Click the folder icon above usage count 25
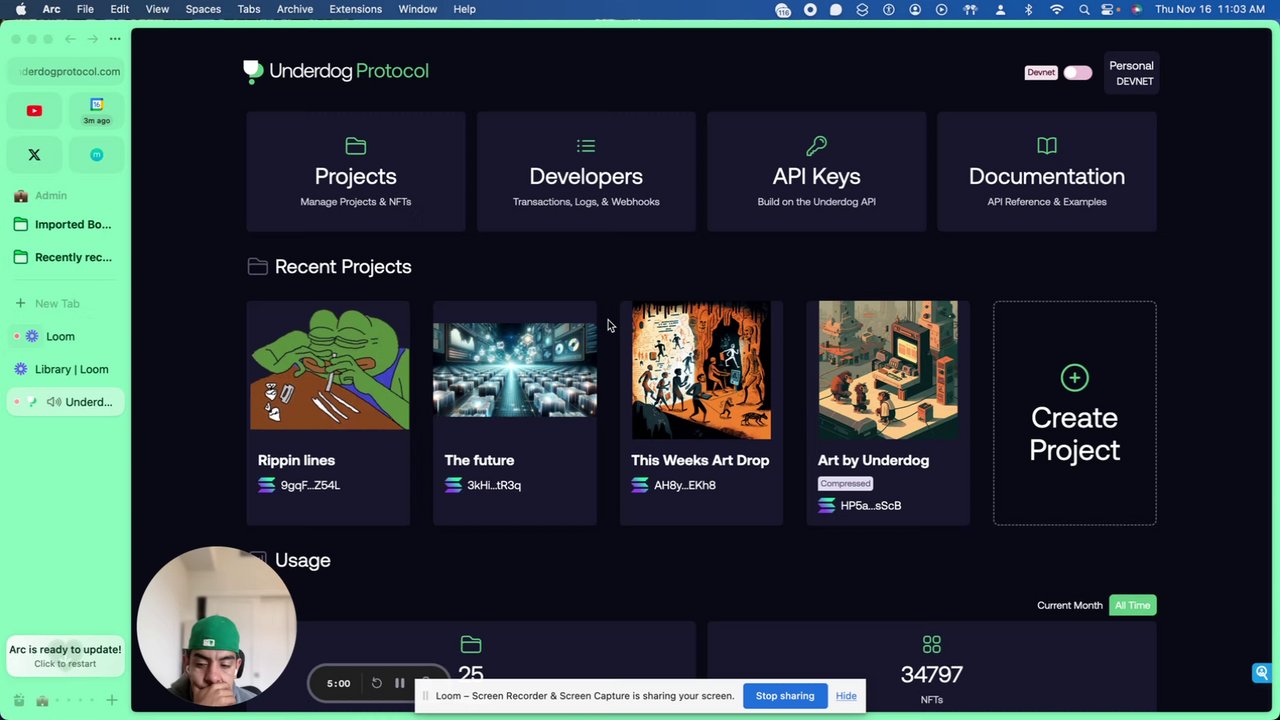 pyautogui.click(x=471, y=645)
